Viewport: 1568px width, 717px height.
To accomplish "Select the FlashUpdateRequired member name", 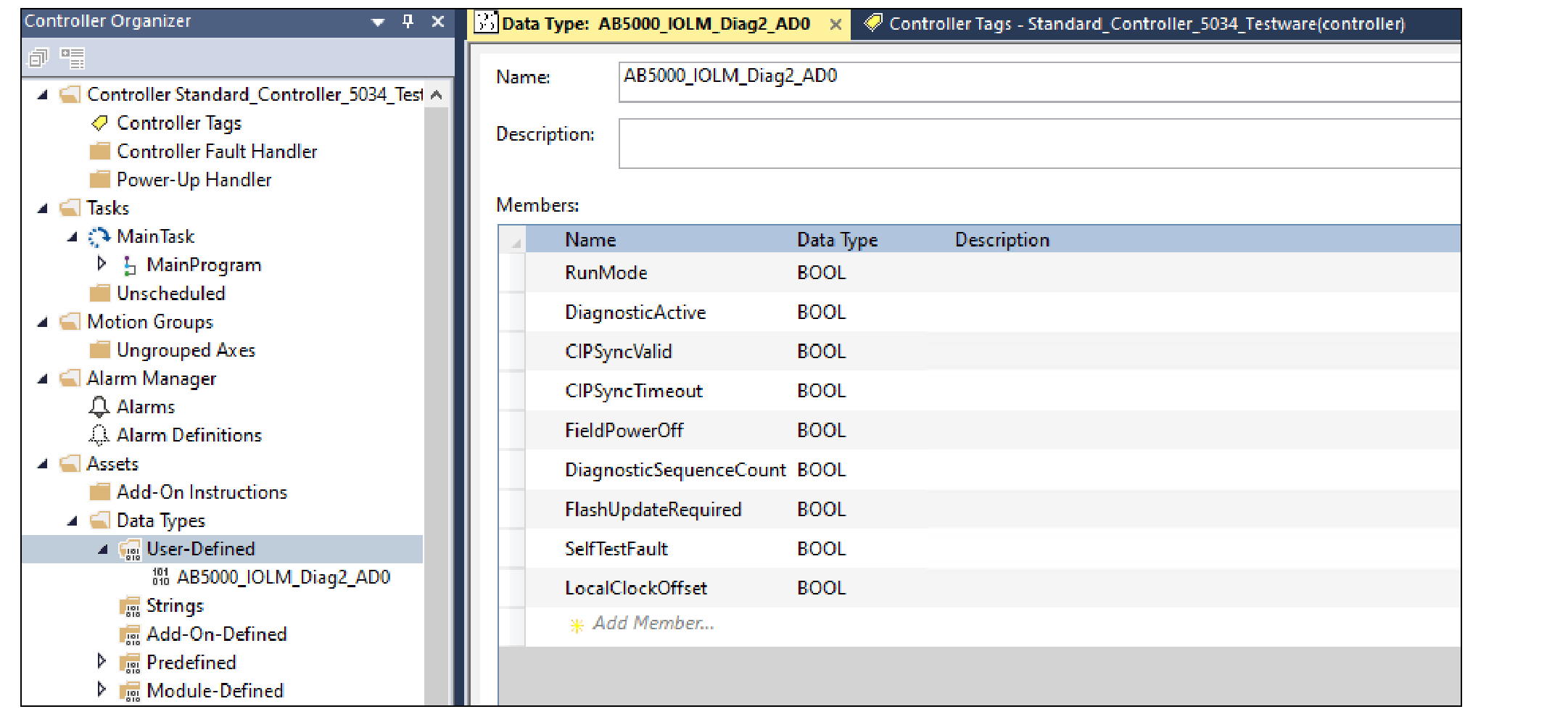I will click(x=653, y=510).
